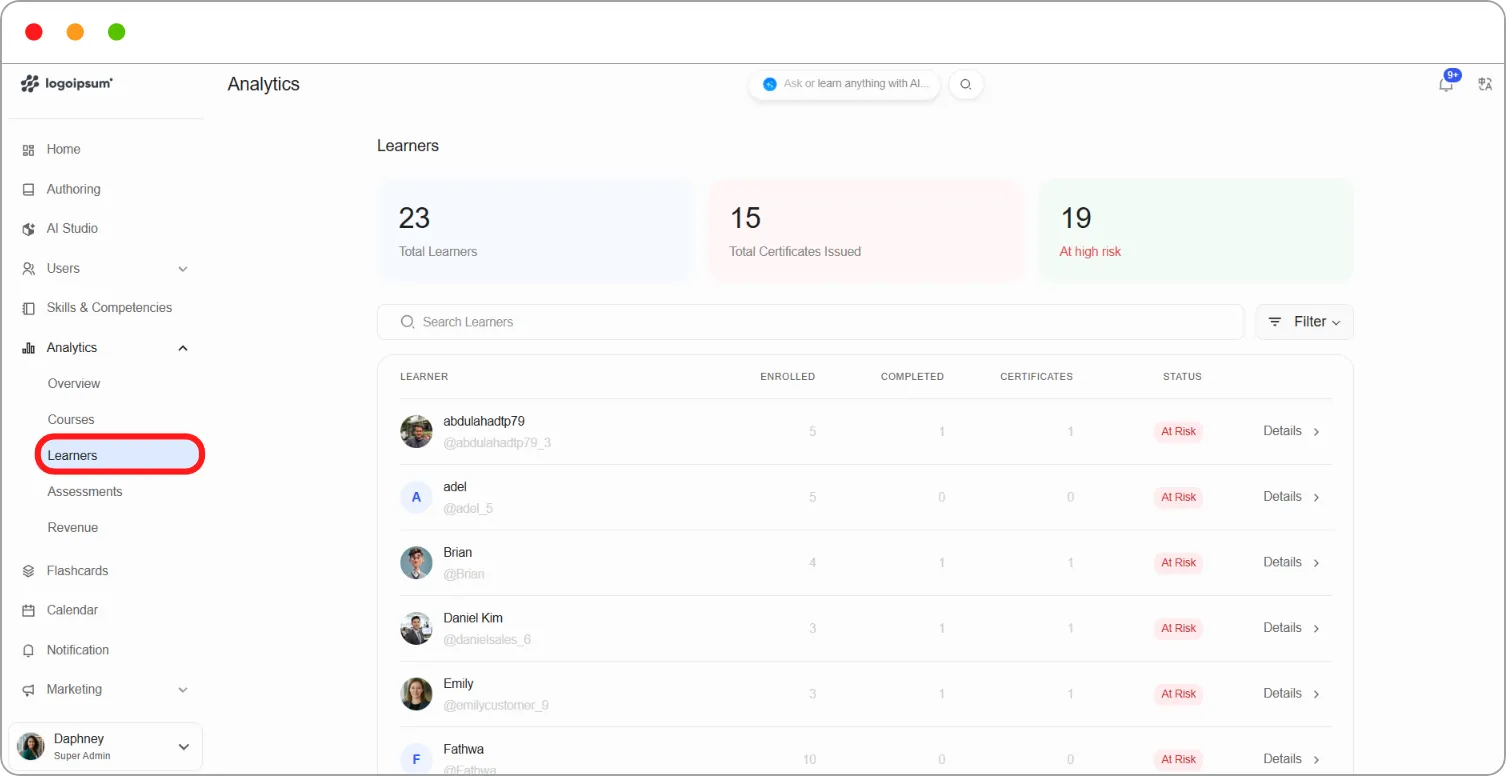Click the Flashcards layers icon

(x=28, y=571)
